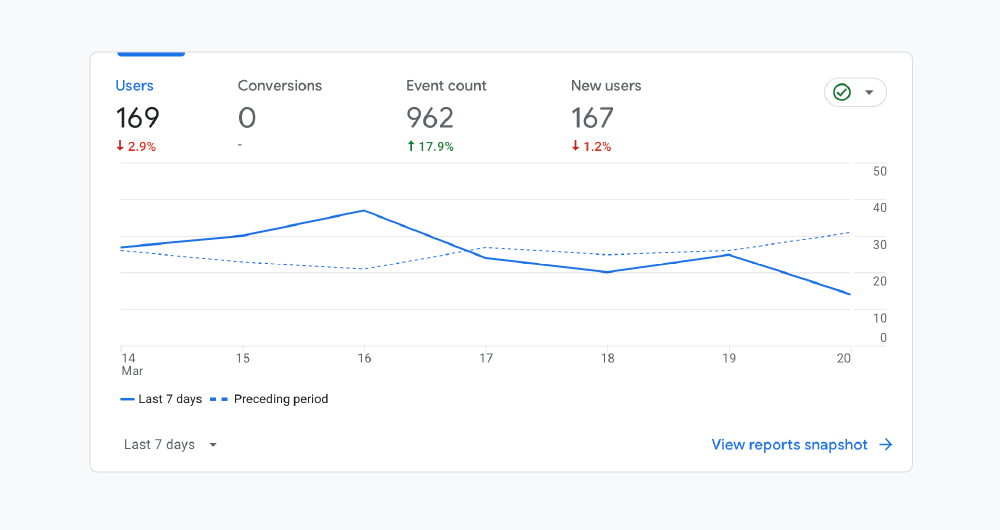Click the solid line legend marker

click(127, 399)
